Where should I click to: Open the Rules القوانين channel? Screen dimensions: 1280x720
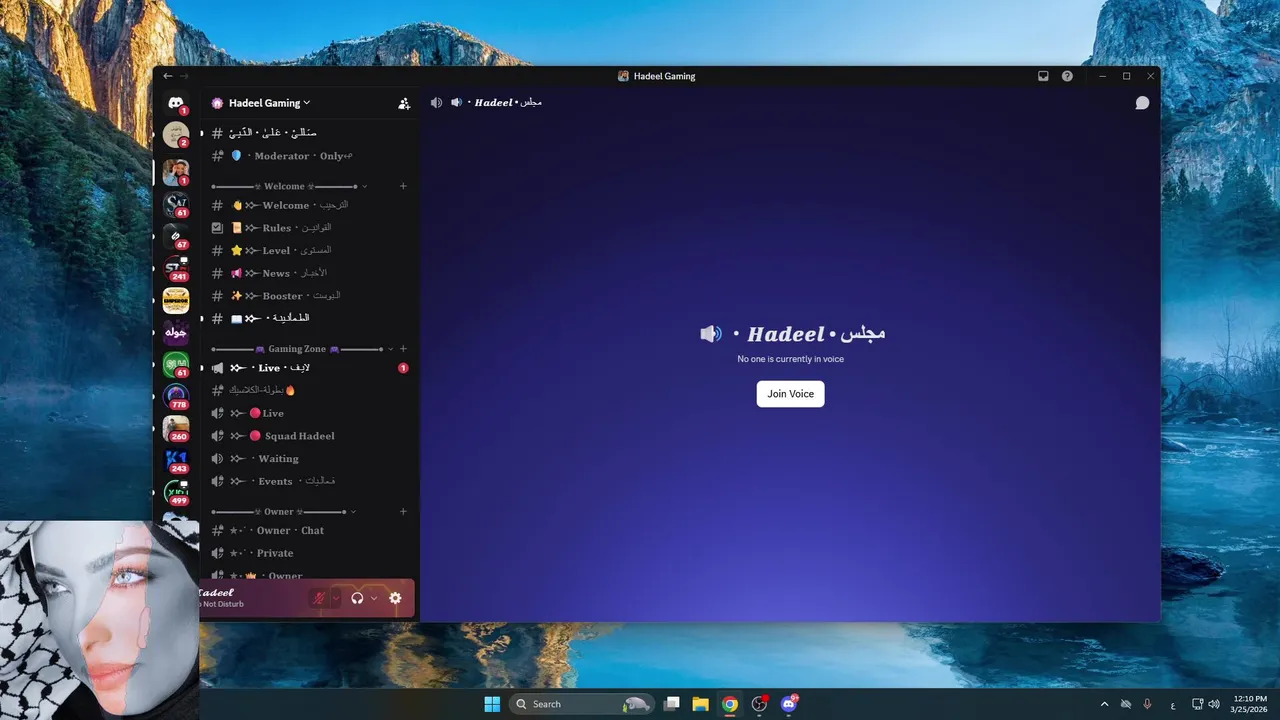pyautogui.click(x=308, y=228)
